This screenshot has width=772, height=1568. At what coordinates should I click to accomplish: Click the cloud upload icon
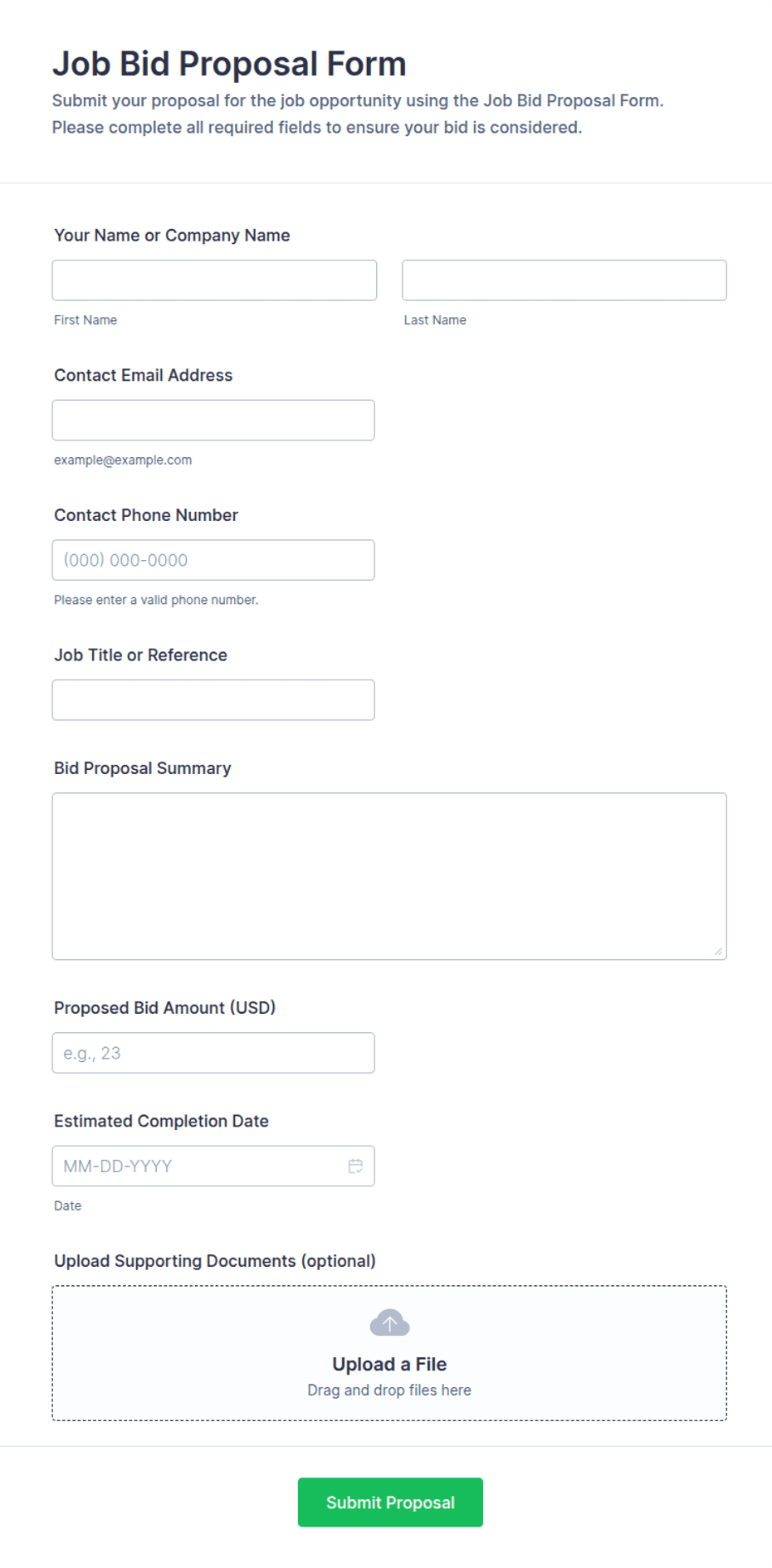389,1322
